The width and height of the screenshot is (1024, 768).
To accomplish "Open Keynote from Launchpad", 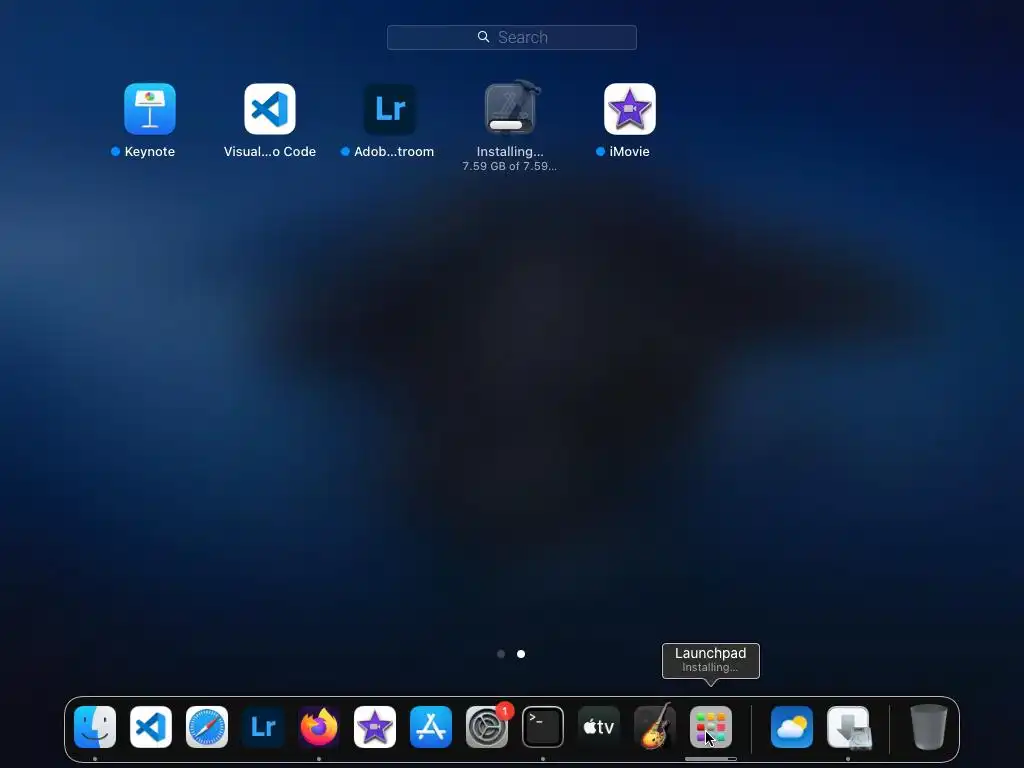I will tap(150, 109).
